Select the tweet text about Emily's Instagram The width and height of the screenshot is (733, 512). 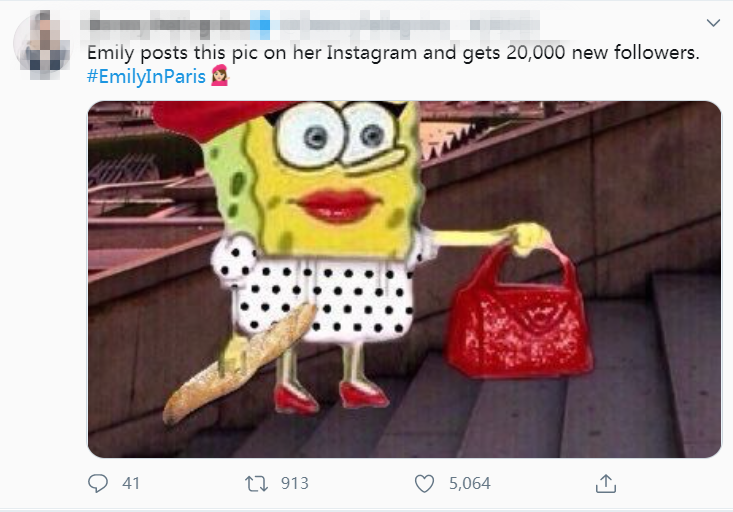(393, 52)
